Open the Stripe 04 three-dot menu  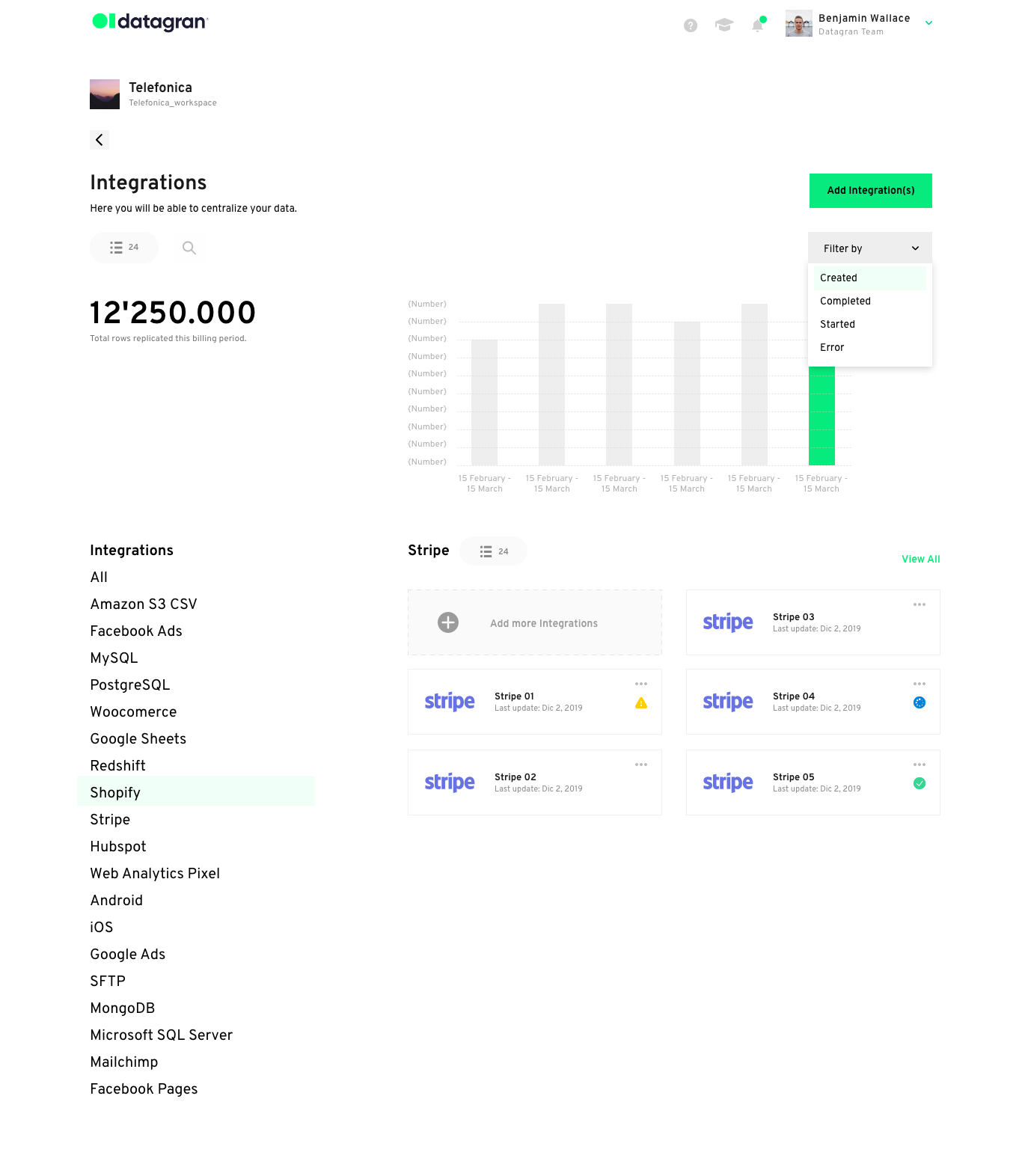[x=920, y=684]
